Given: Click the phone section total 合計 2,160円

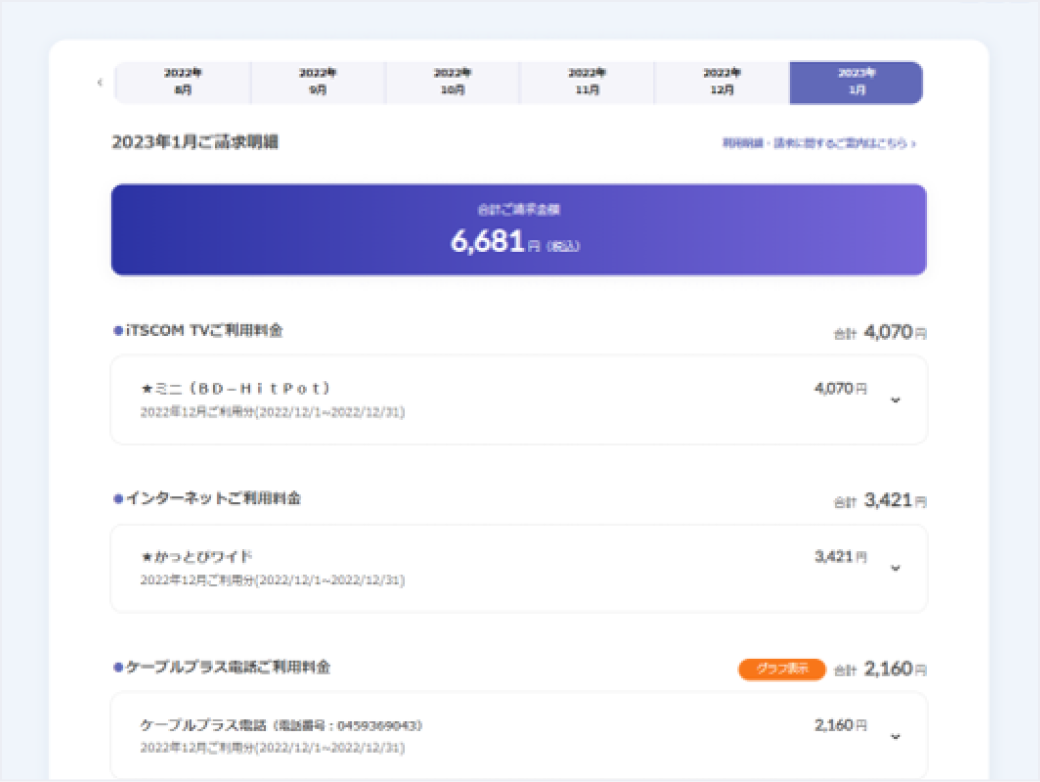Looking at the screenshot, I should (880, 669).
